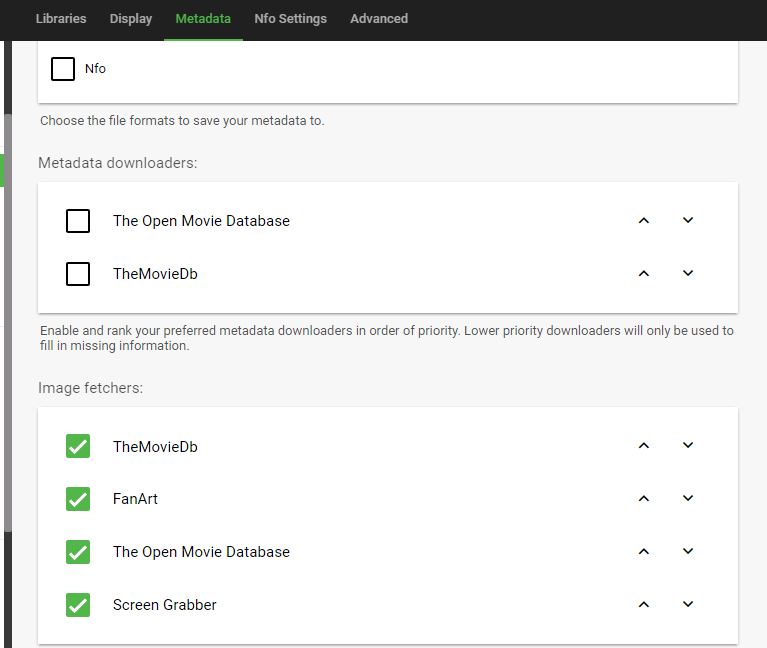Move The Open Movie Database fetcher up

tap(644, 552)
